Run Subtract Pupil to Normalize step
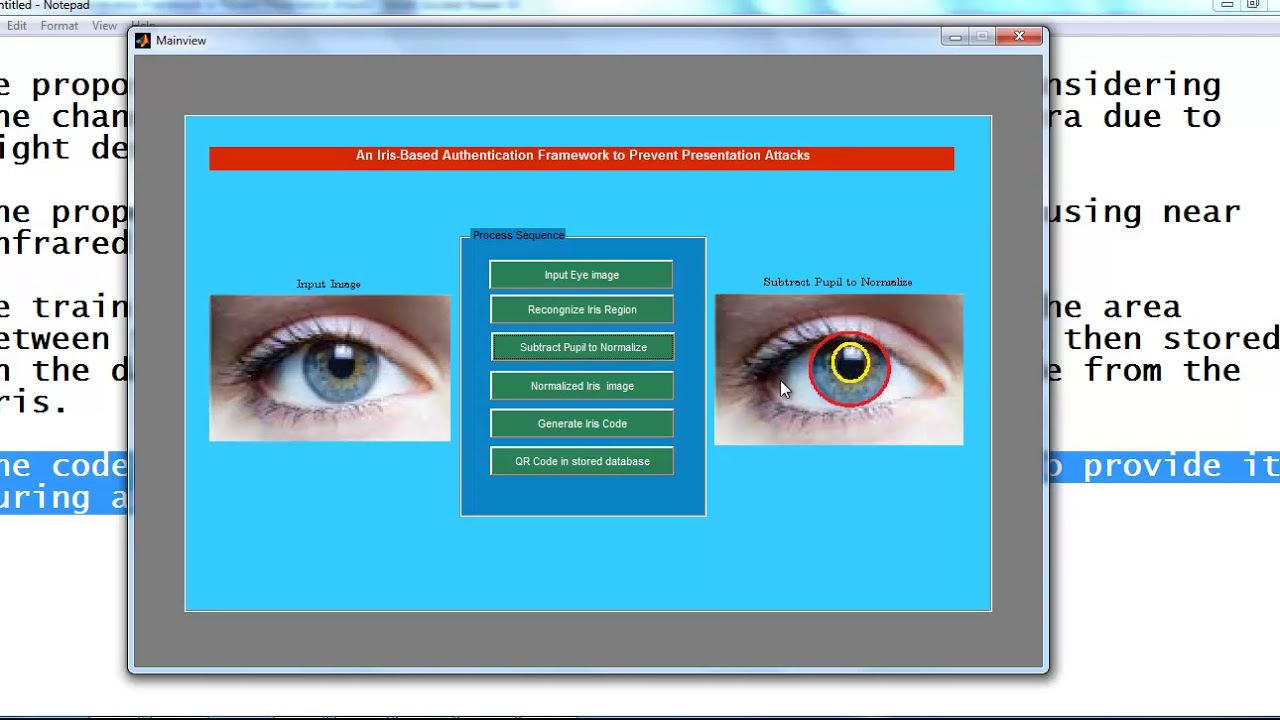The image size is (1280, 720). [582, 347]
